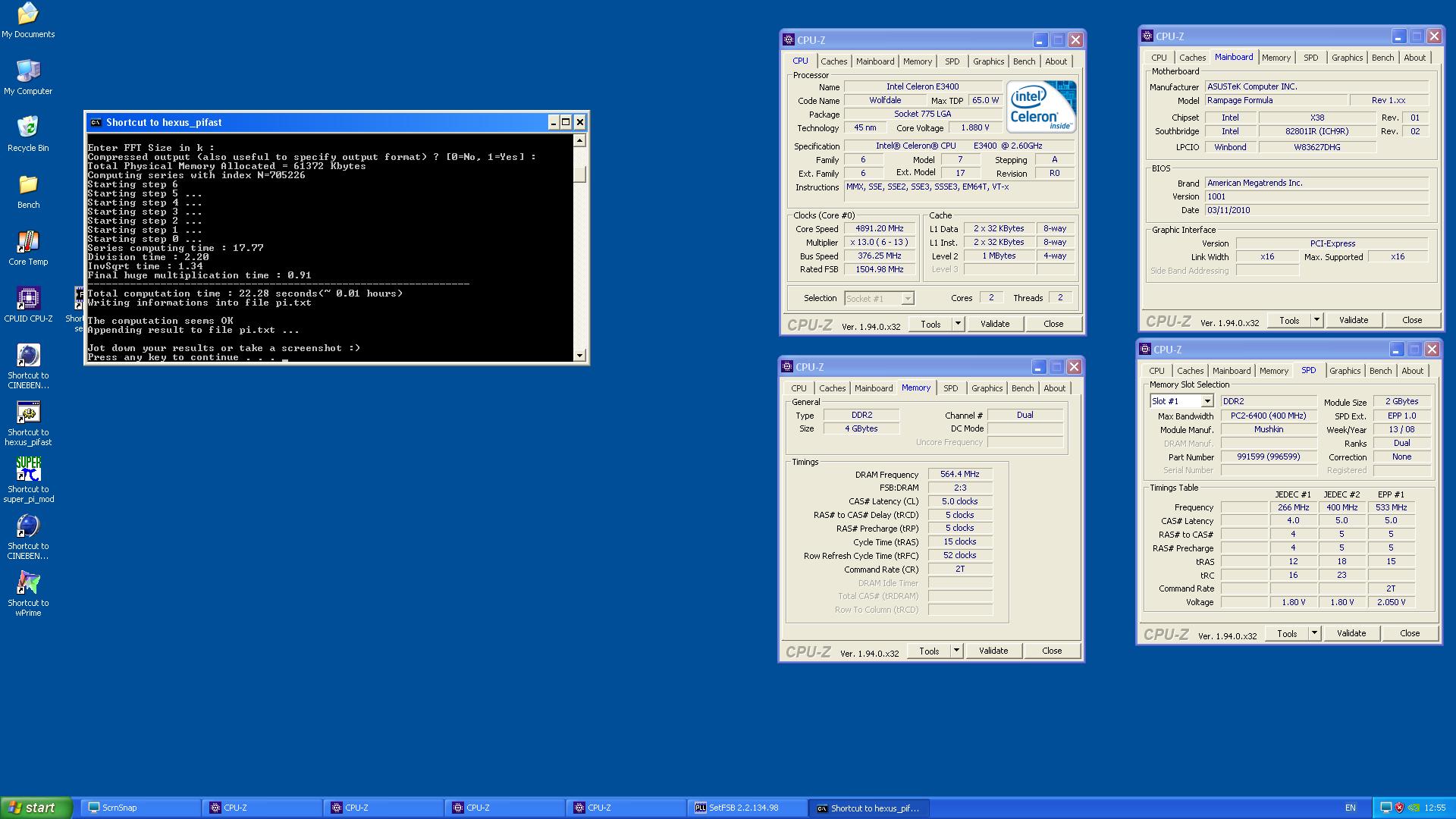Click Validate in SPD window
Screen dimensions: 1456x819
click(1351, 633)
